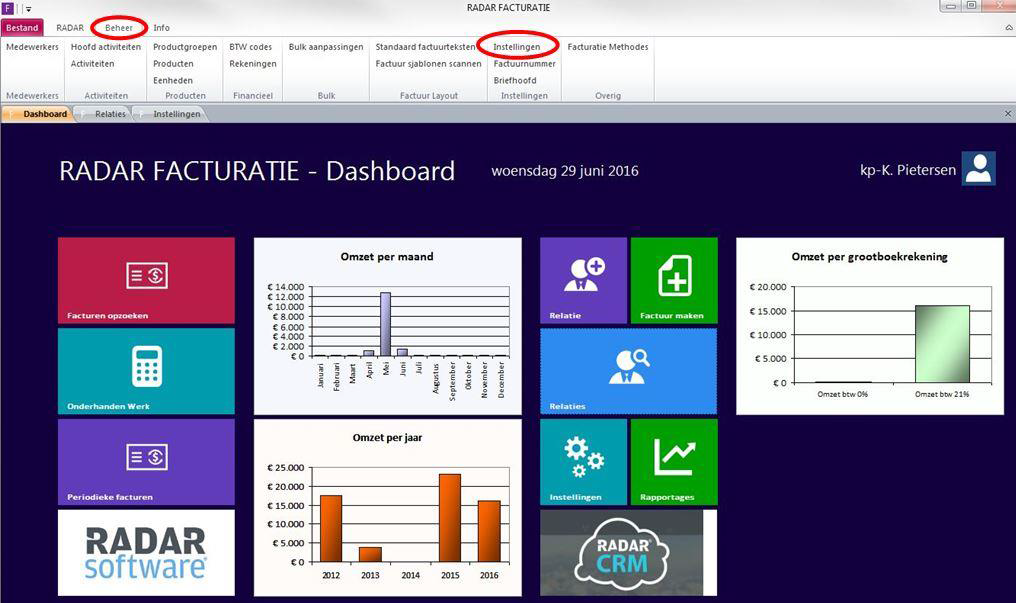
Task: Open the Onderhanden Werk calculator tile
Action: [x=146, y=371]
